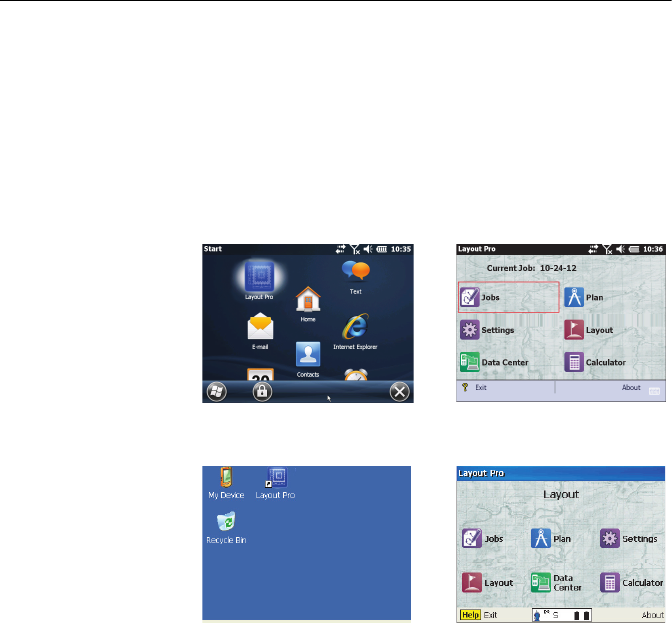The height and width of the screenshot is (623, 672).
Task: Open the alarm clock icon
Action: [356, 374]
